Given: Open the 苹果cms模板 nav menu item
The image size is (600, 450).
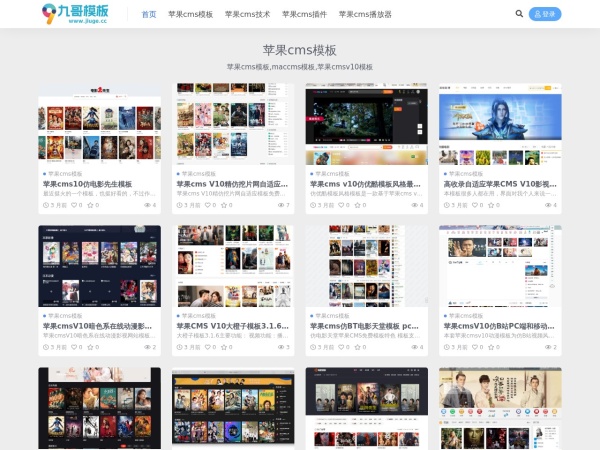Looking at the screenshot, I should click(x=190, y=15).
